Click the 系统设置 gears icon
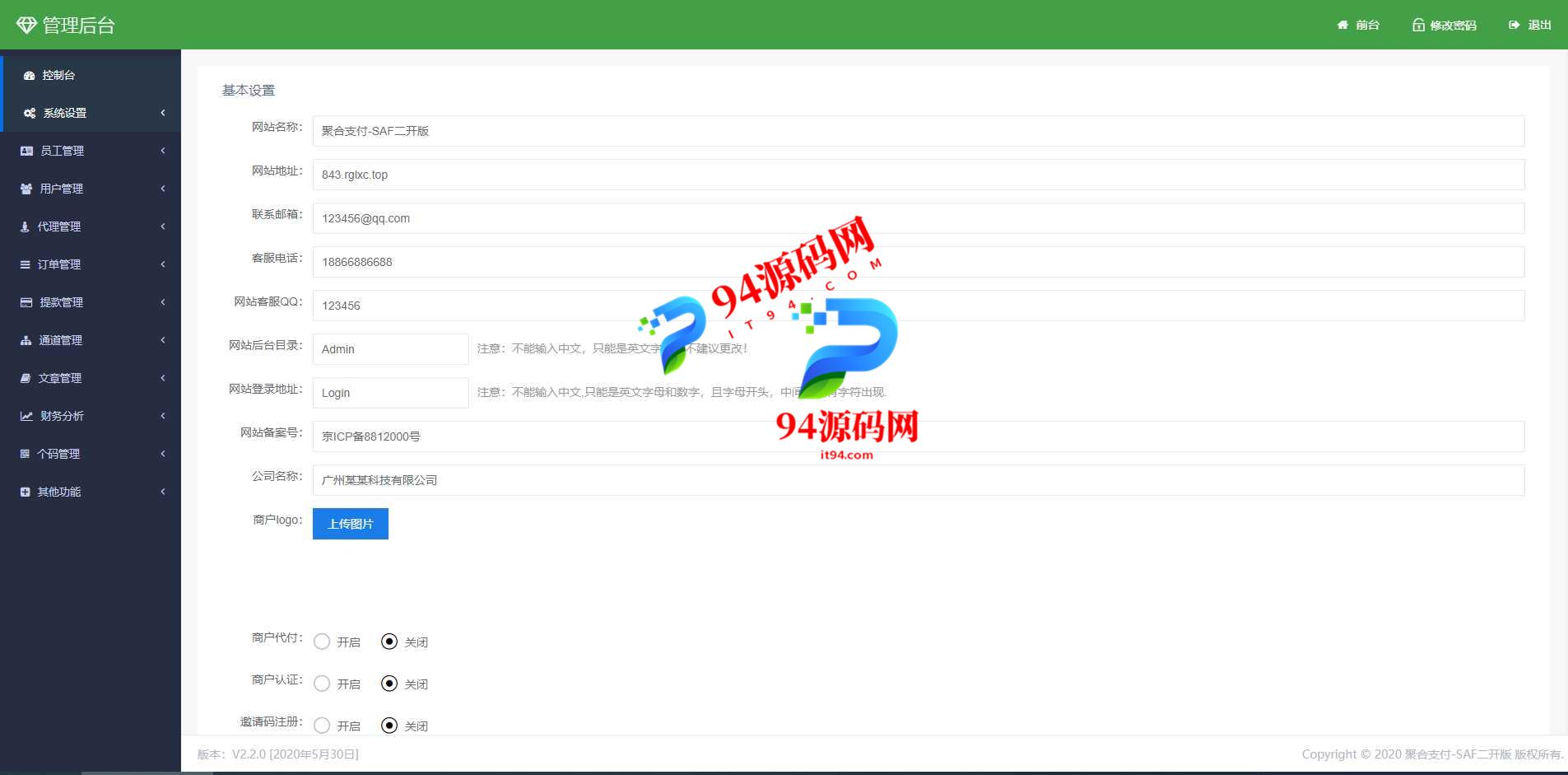1568x775 pixels. [29, 113]
